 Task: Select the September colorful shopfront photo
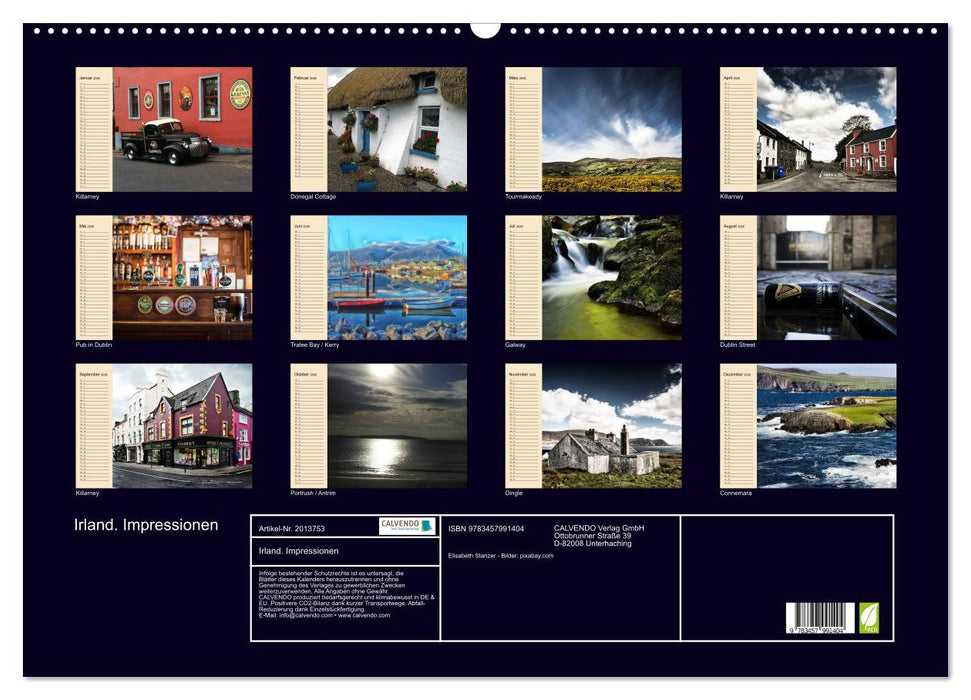pyautogui.click(x=182, y=425)
